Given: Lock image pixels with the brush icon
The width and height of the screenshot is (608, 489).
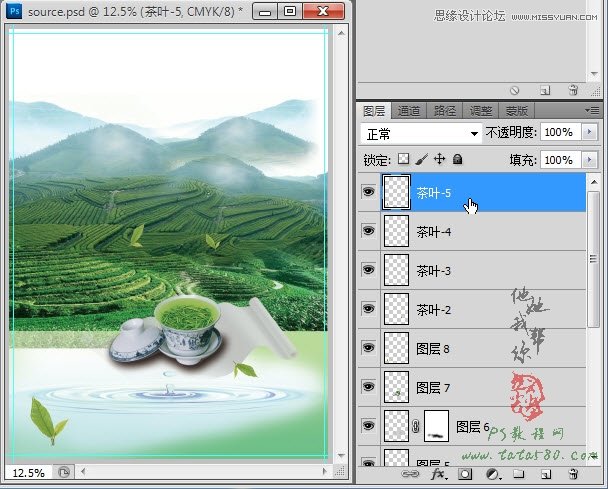Looking at the screenshot, I should pos(421,159).
